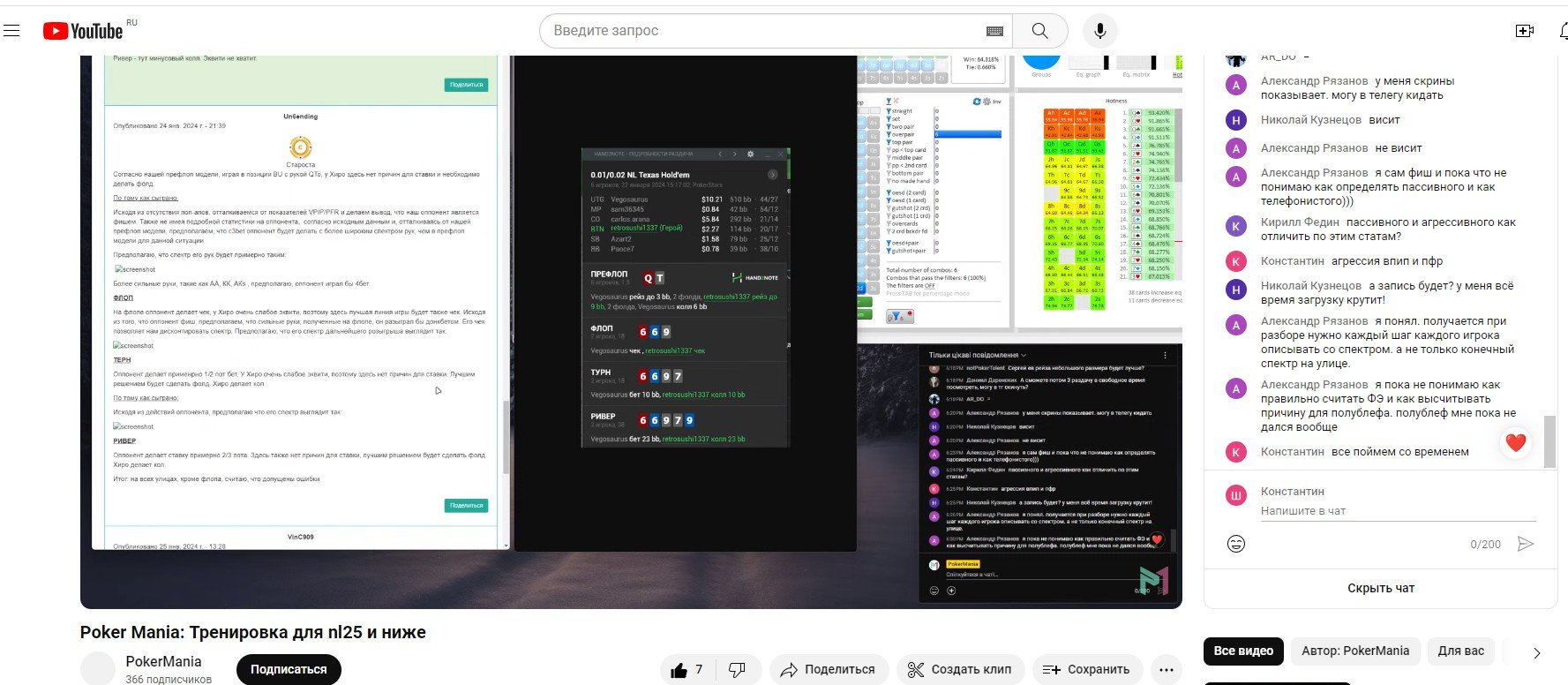The image size is (1568, 685).
Task: Click the red heart reaction in chat
Action: [1516, 443]
